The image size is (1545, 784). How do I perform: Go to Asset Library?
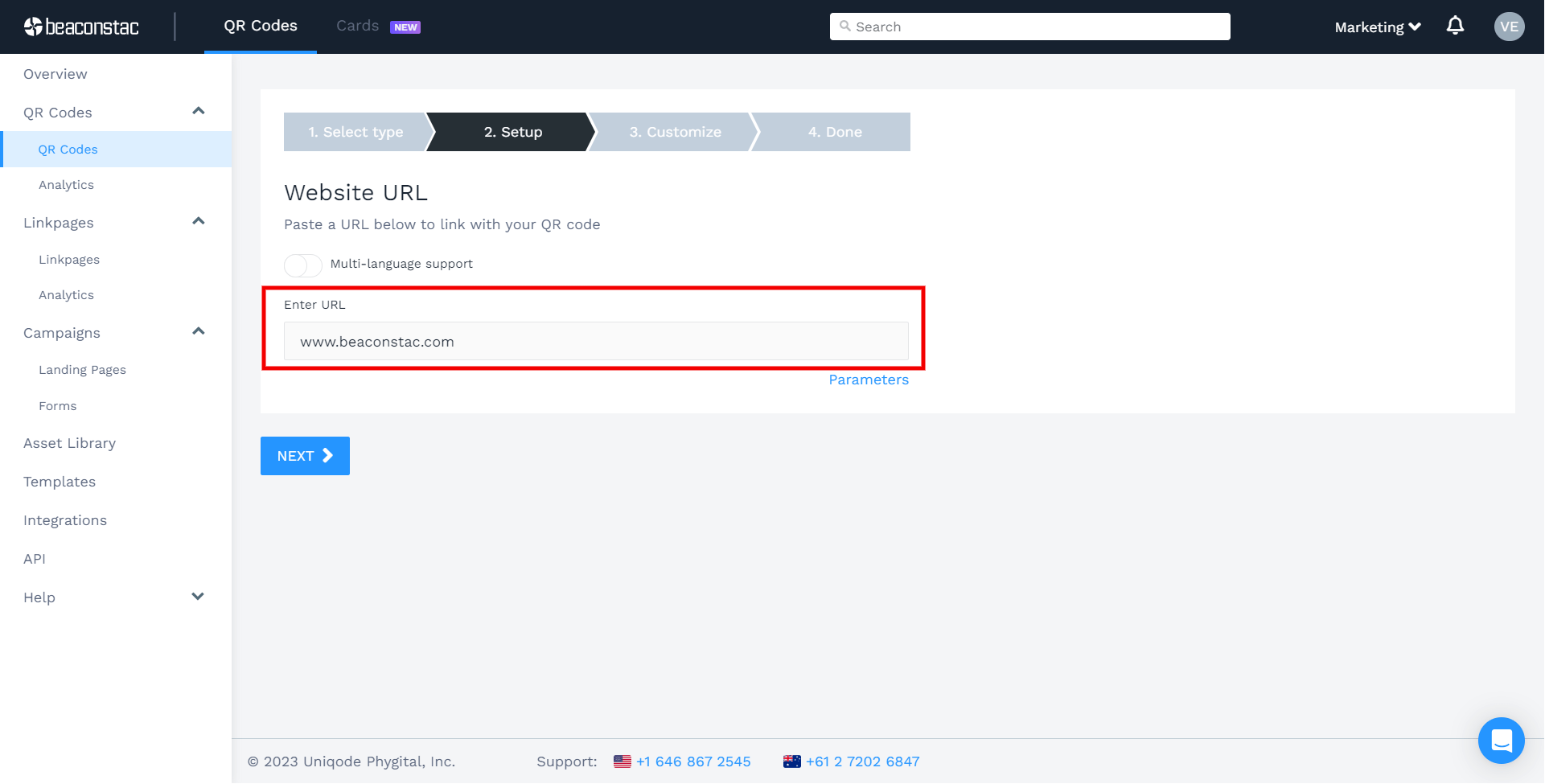(69, 443)
